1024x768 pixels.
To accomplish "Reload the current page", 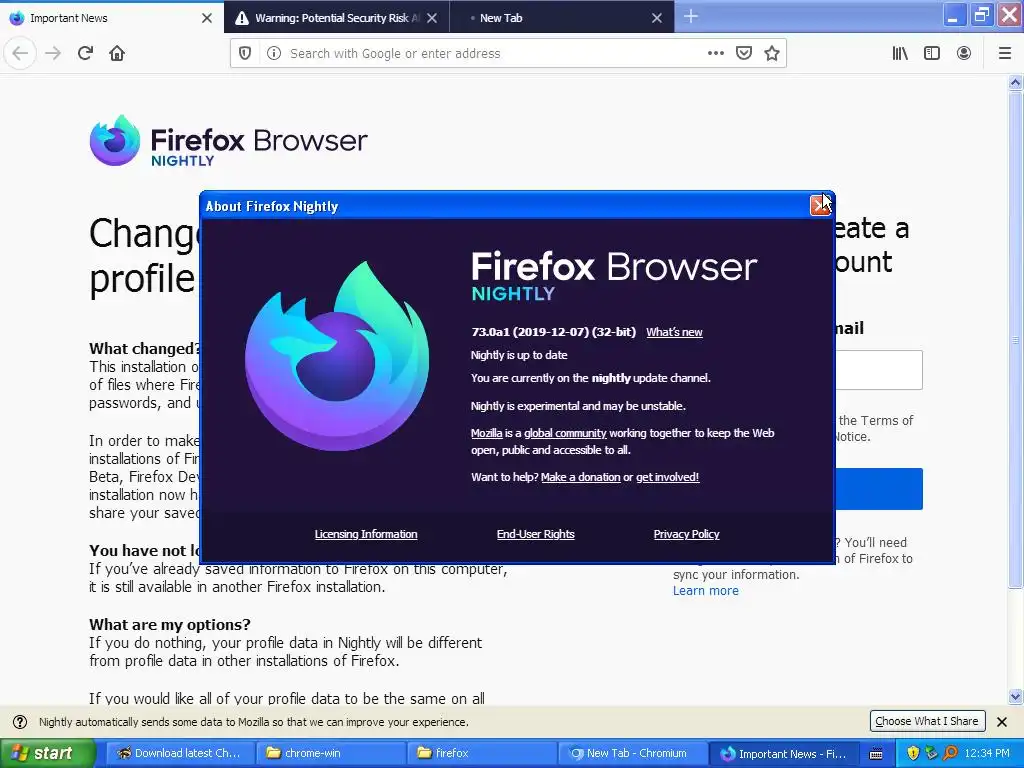I will point(85,53).
